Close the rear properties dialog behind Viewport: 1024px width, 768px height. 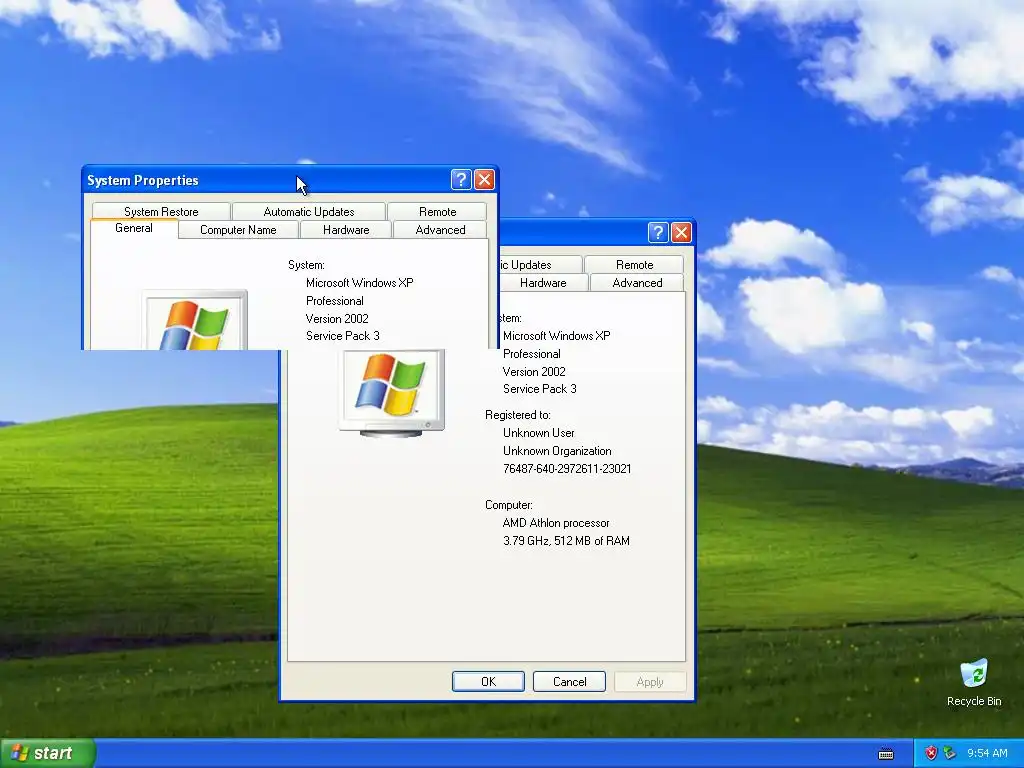pos(681,232)
